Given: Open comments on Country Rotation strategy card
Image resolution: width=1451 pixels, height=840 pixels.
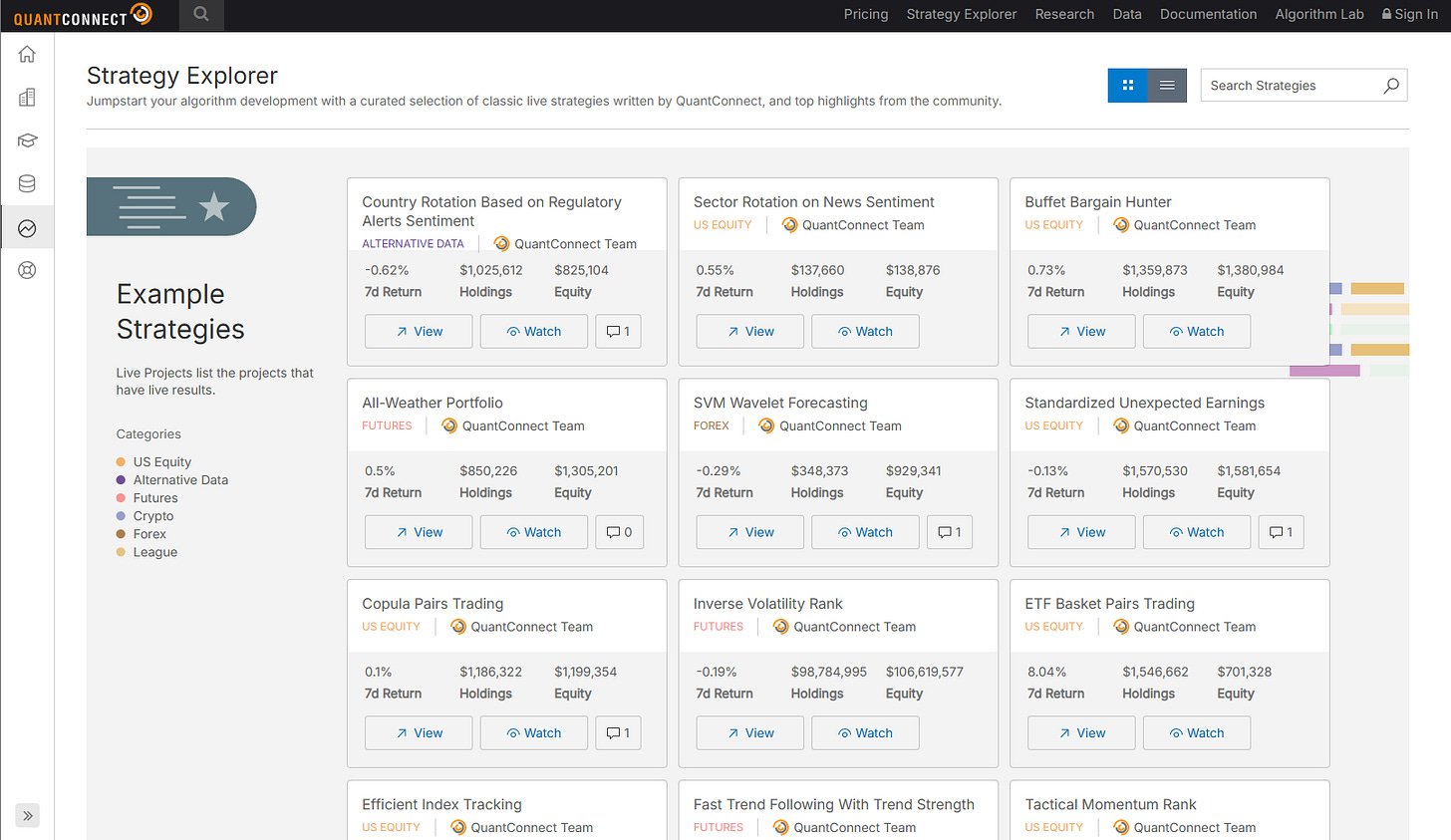Looking at the screenshot, I should click(x=618, y=332).
